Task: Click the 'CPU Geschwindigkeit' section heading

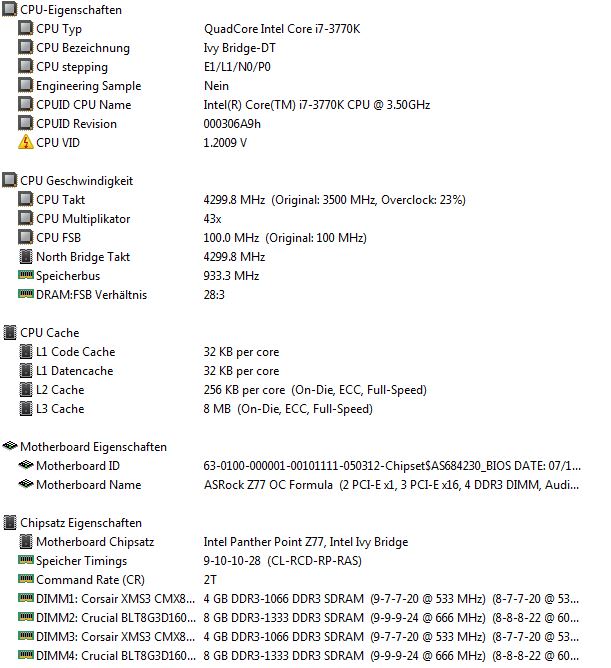Action: pyautogui.click(x=76, y=181)
